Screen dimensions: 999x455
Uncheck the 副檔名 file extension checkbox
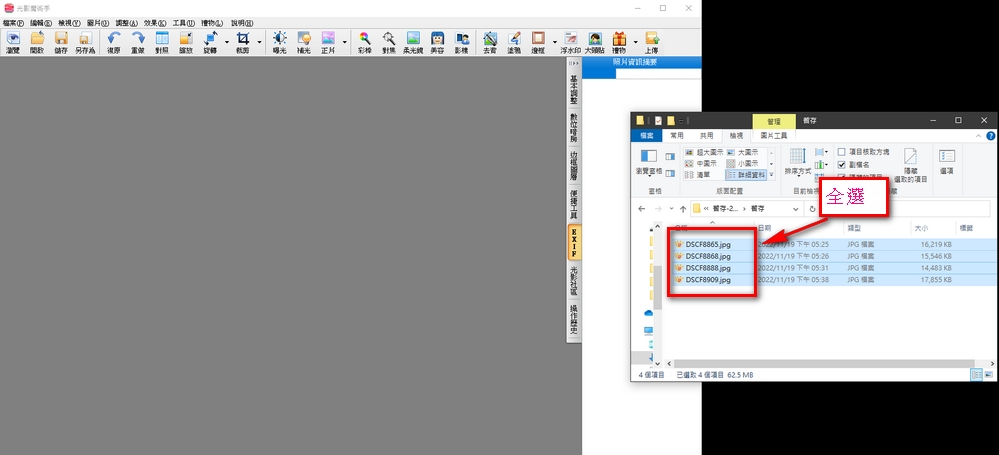pyautogui.click(x=841, y=163)
